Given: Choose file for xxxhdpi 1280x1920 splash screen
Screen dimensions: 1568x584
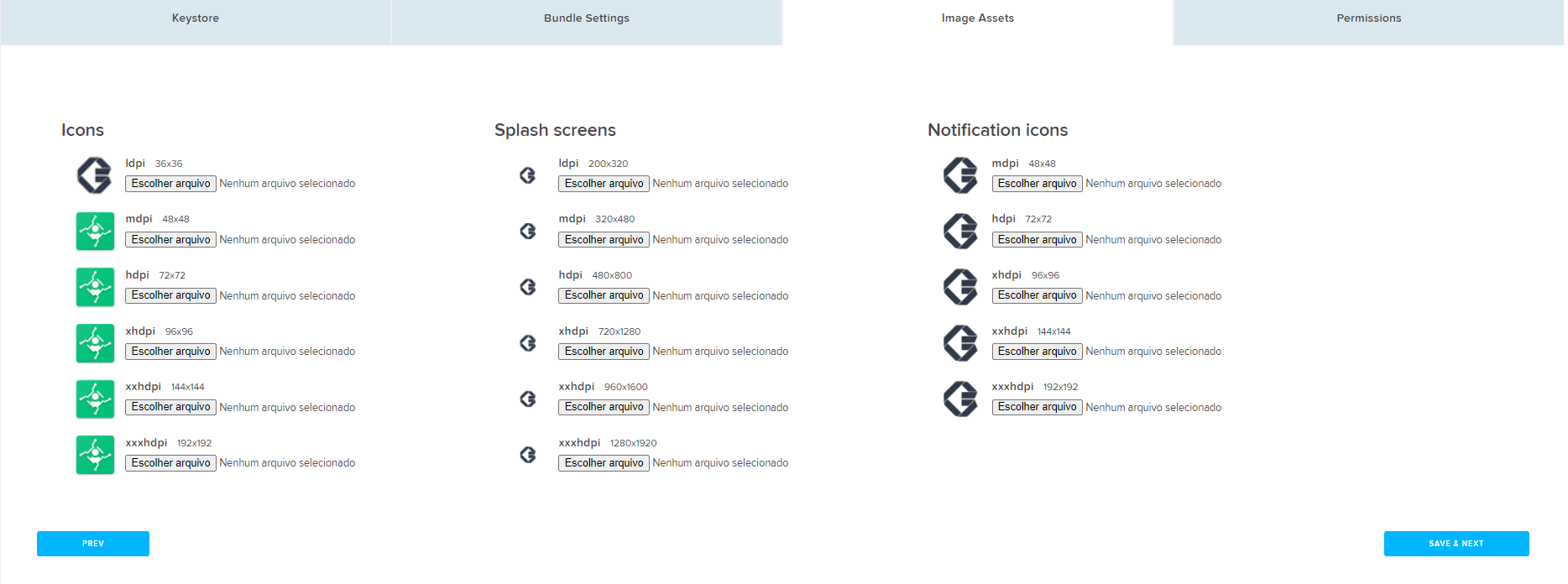Looking at the screenshot, I should coord(604,463).
